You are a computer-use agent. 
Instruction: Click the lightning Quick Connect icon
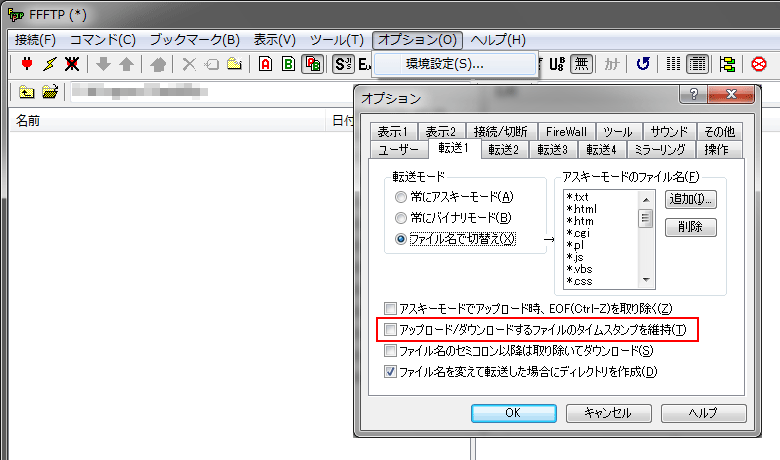[50, 64]
